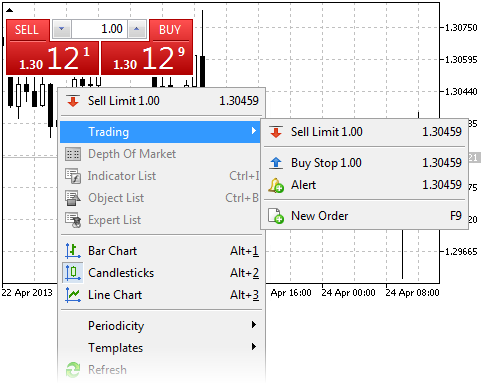Choose Indicator List menu entry
This screenshot has width=488, height=384.
[x=161, y=176]
